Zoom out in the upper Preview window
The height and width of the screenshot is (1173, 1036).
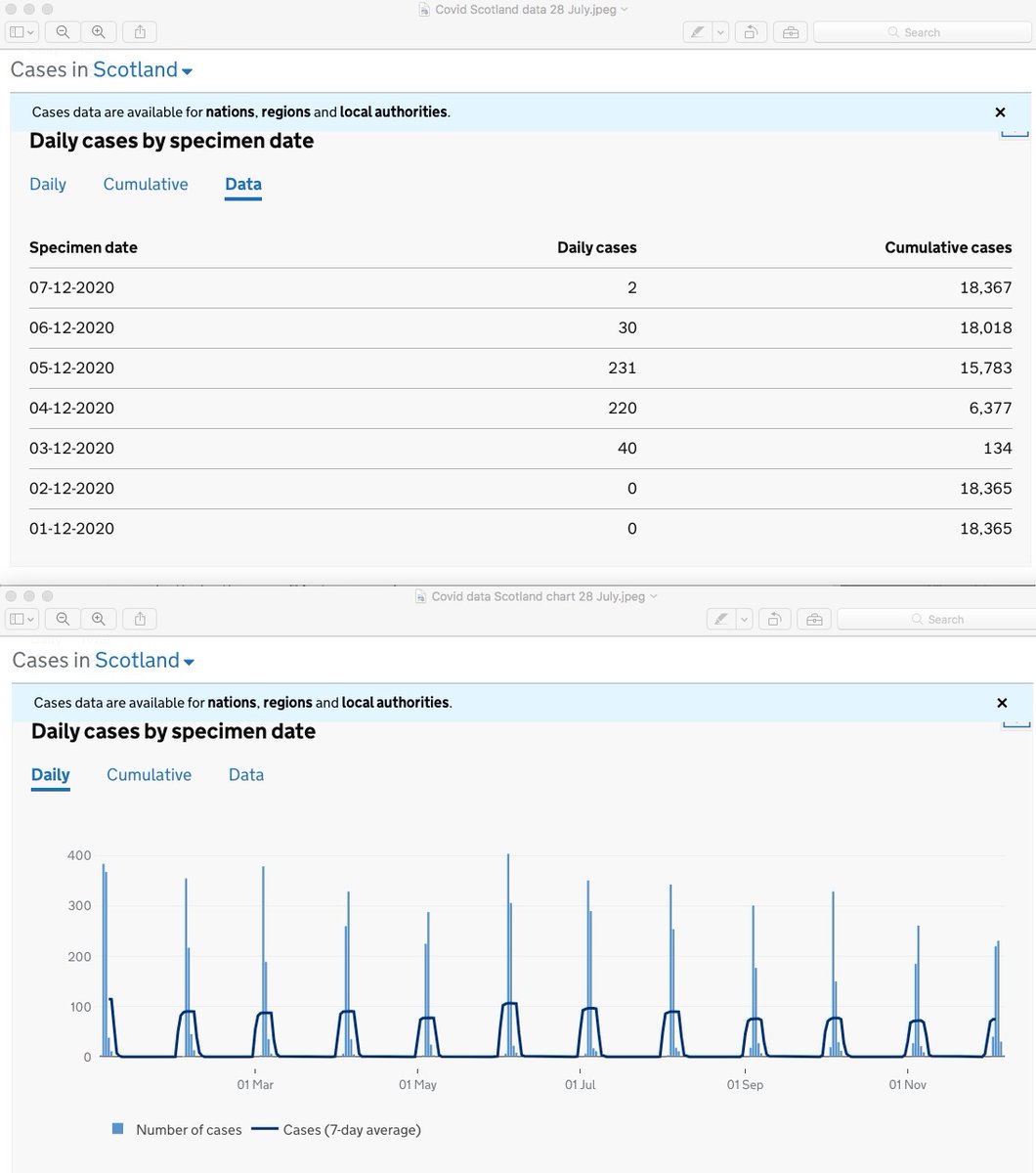(63, 32)
